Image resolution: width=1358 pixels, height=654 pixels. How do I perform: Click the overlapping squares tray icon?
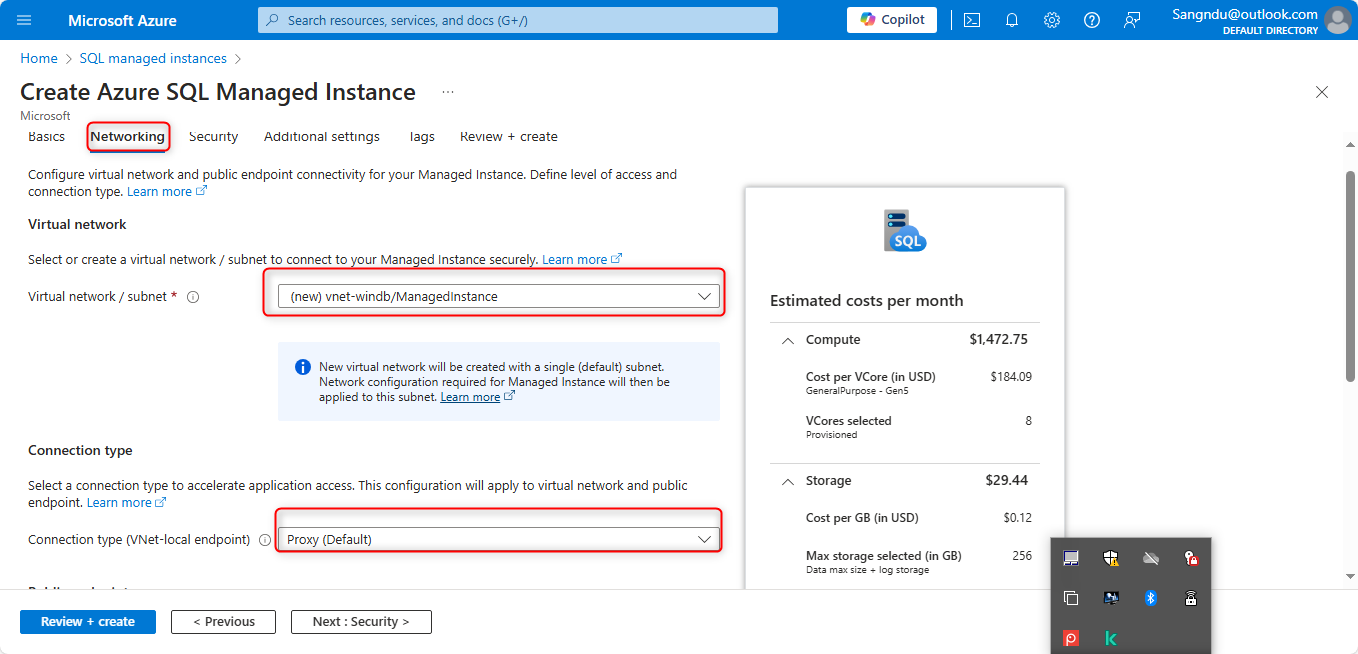click(1071, 598)
